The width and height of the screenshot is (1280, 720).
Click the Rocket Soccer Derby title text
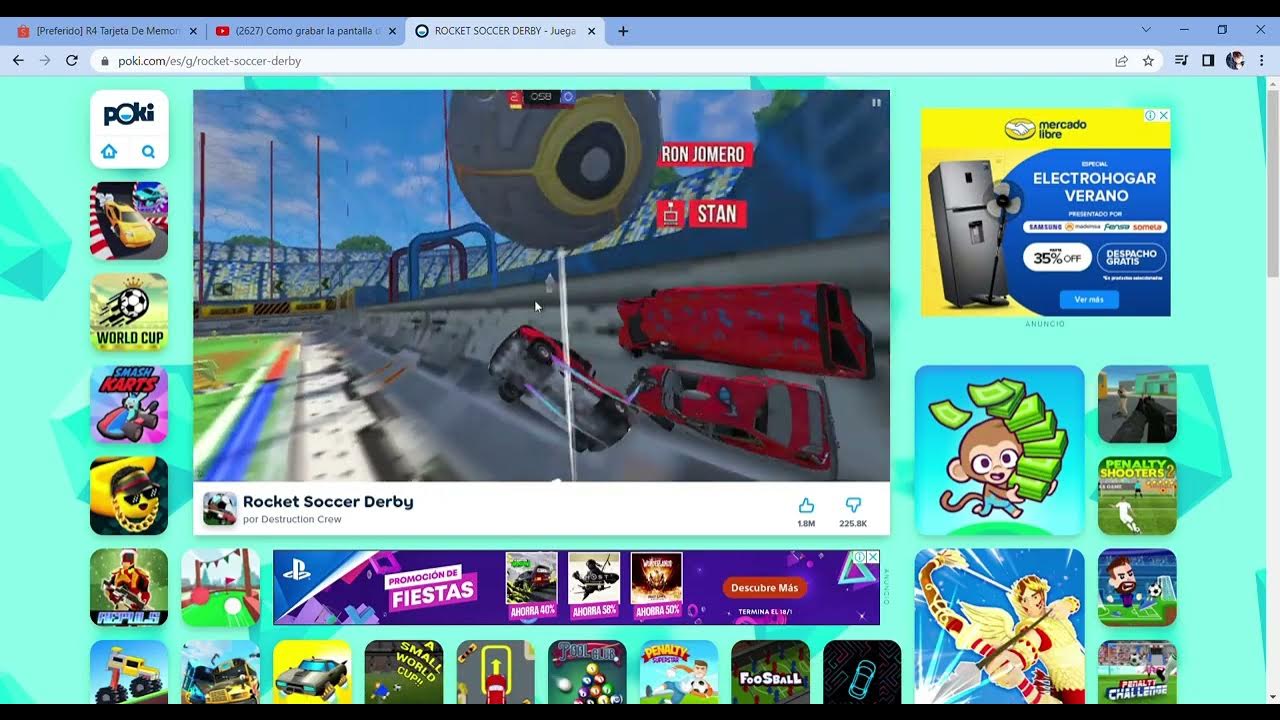tap(328, 502)
